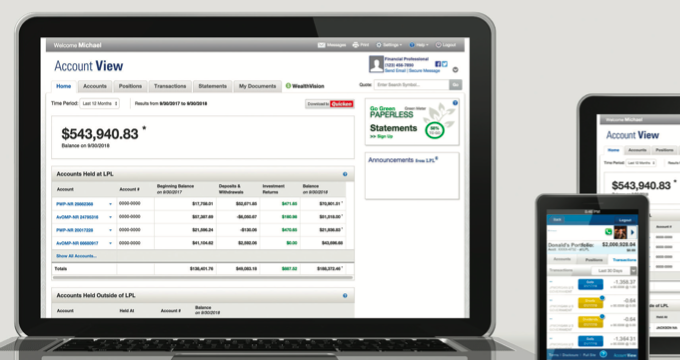Click the Show All Accounts link
Image resolution: width=680 pixels, height=360 pixels.
76,256
